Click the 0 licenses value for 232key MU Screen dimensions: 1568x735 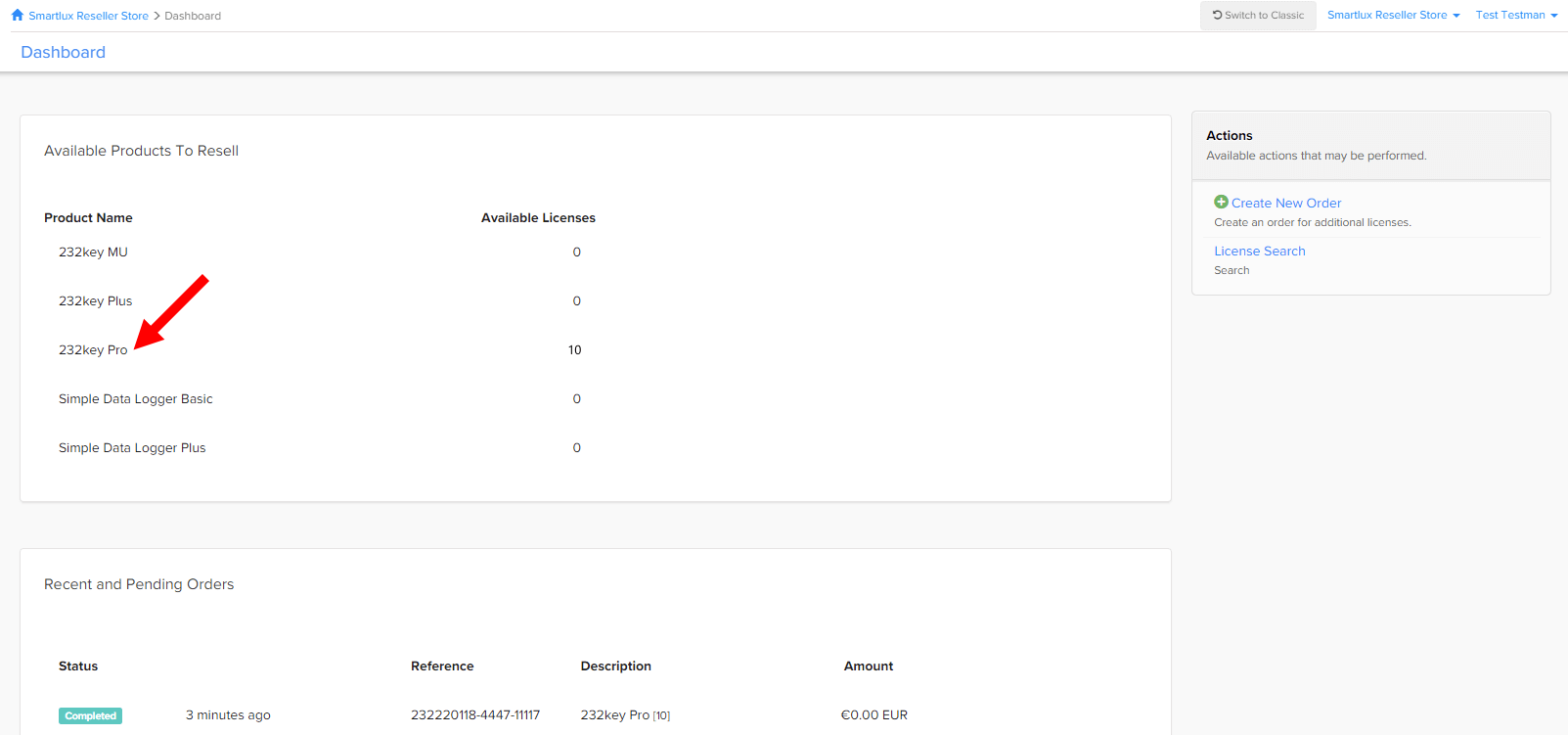pyautogui.click(x=577, y=252)
